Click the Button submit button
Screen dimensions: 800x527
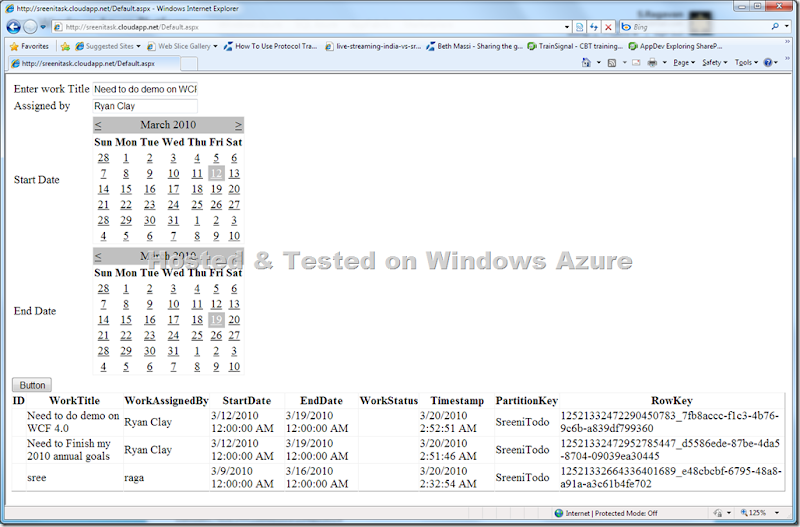click(32, 385)
